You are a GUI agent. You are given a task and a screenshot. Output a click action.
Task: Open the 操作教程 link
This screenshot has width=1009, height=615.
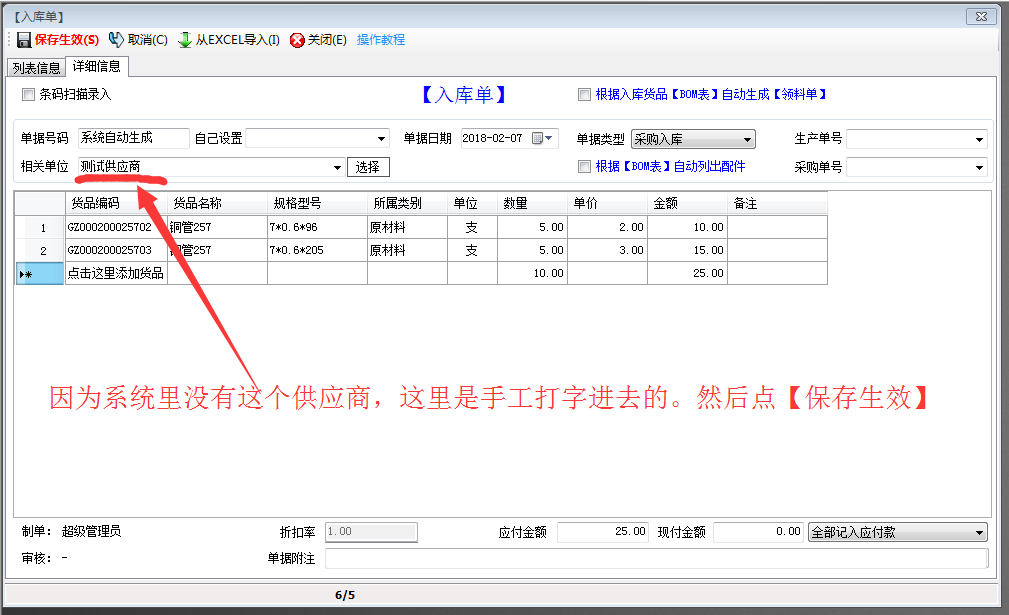pos(381,40)
